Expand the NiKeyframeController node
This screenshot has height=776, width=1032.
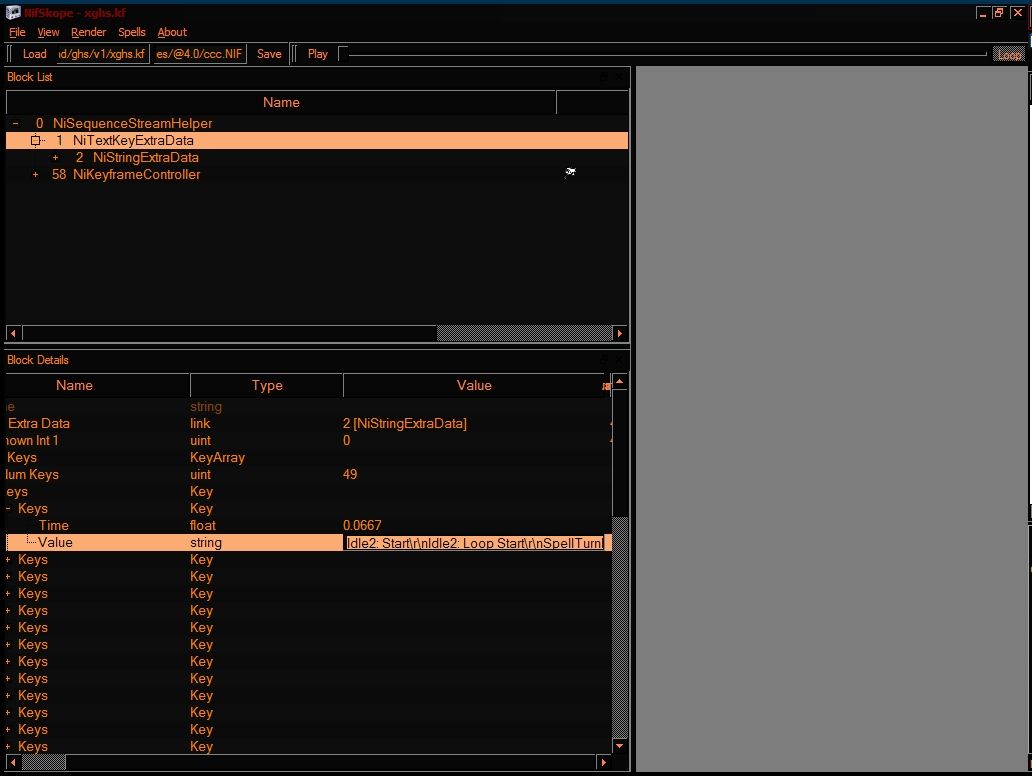pyautogui.click(x=36, y=174)
